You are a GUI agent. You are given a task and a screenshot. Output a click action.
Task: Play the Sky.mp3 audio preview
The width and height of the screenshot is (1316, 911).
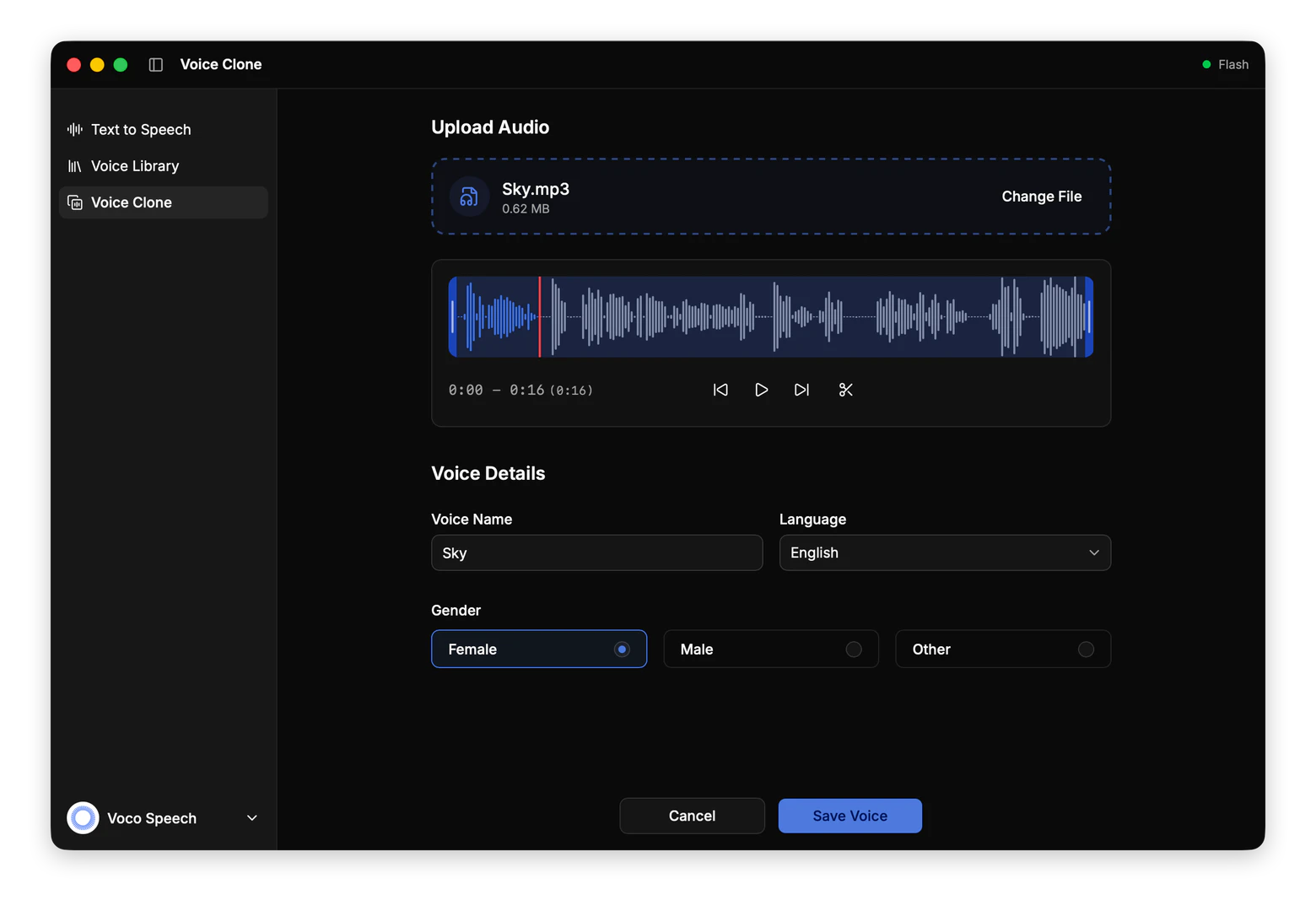(x=761, y=390)
